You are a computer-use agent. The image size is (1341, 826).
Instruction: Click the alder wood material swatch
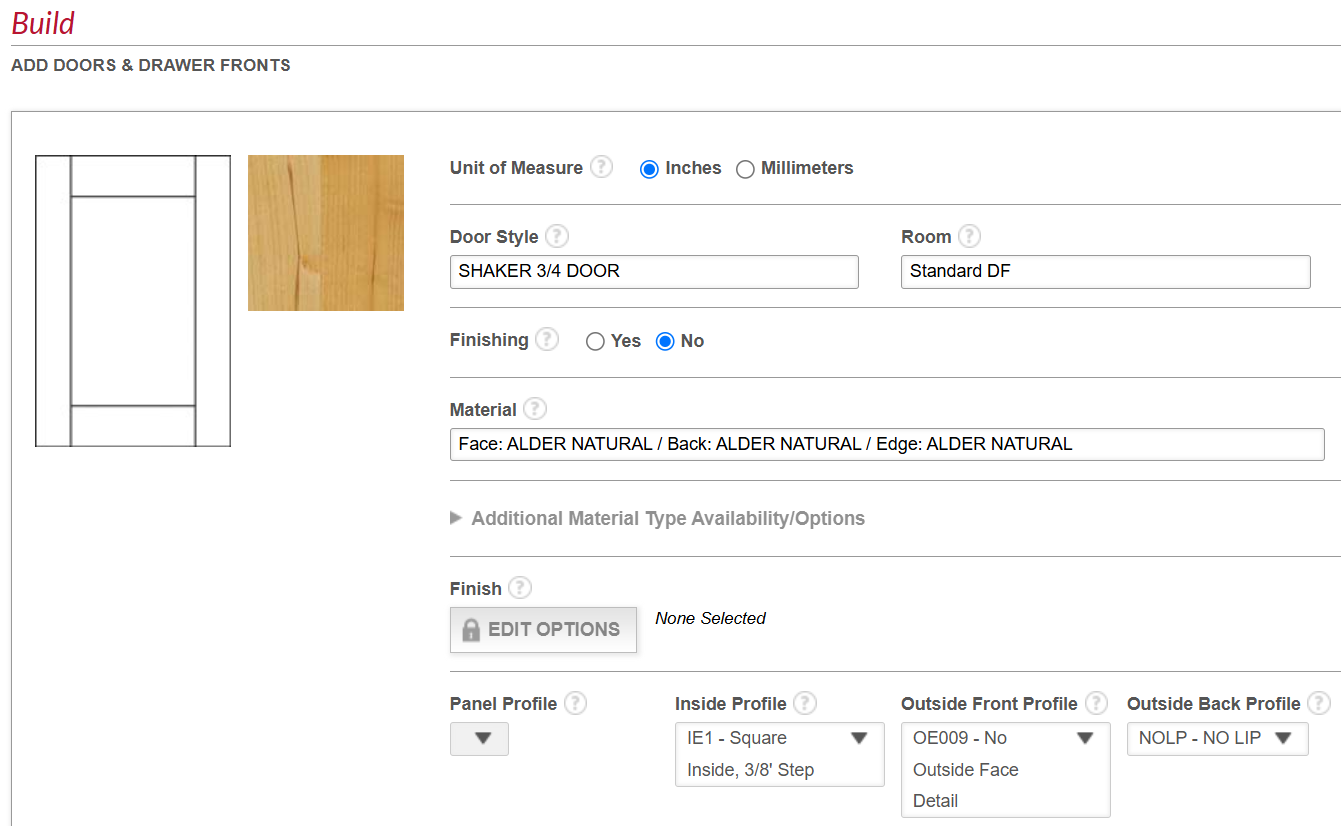pos(326,233)
